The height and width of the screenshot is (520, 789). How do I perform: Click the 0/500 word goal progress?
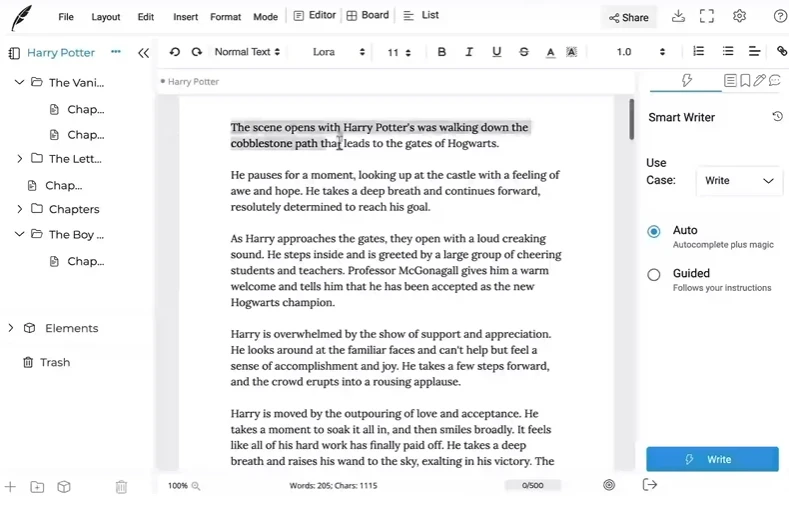[x=532, y=485]
